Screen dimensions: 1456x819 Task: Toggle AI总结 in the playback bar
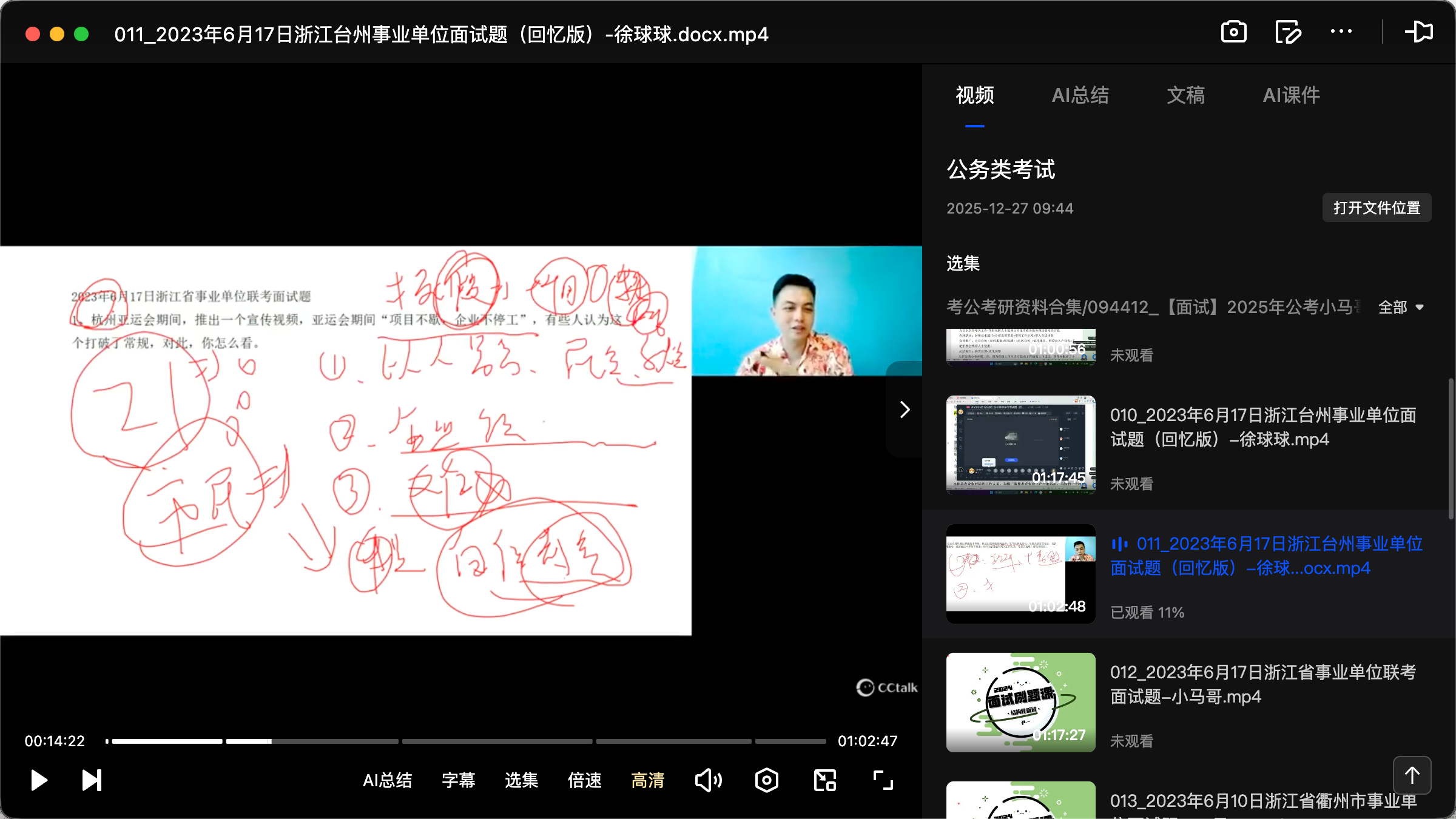pyautogui.click(x=388, y=781)
